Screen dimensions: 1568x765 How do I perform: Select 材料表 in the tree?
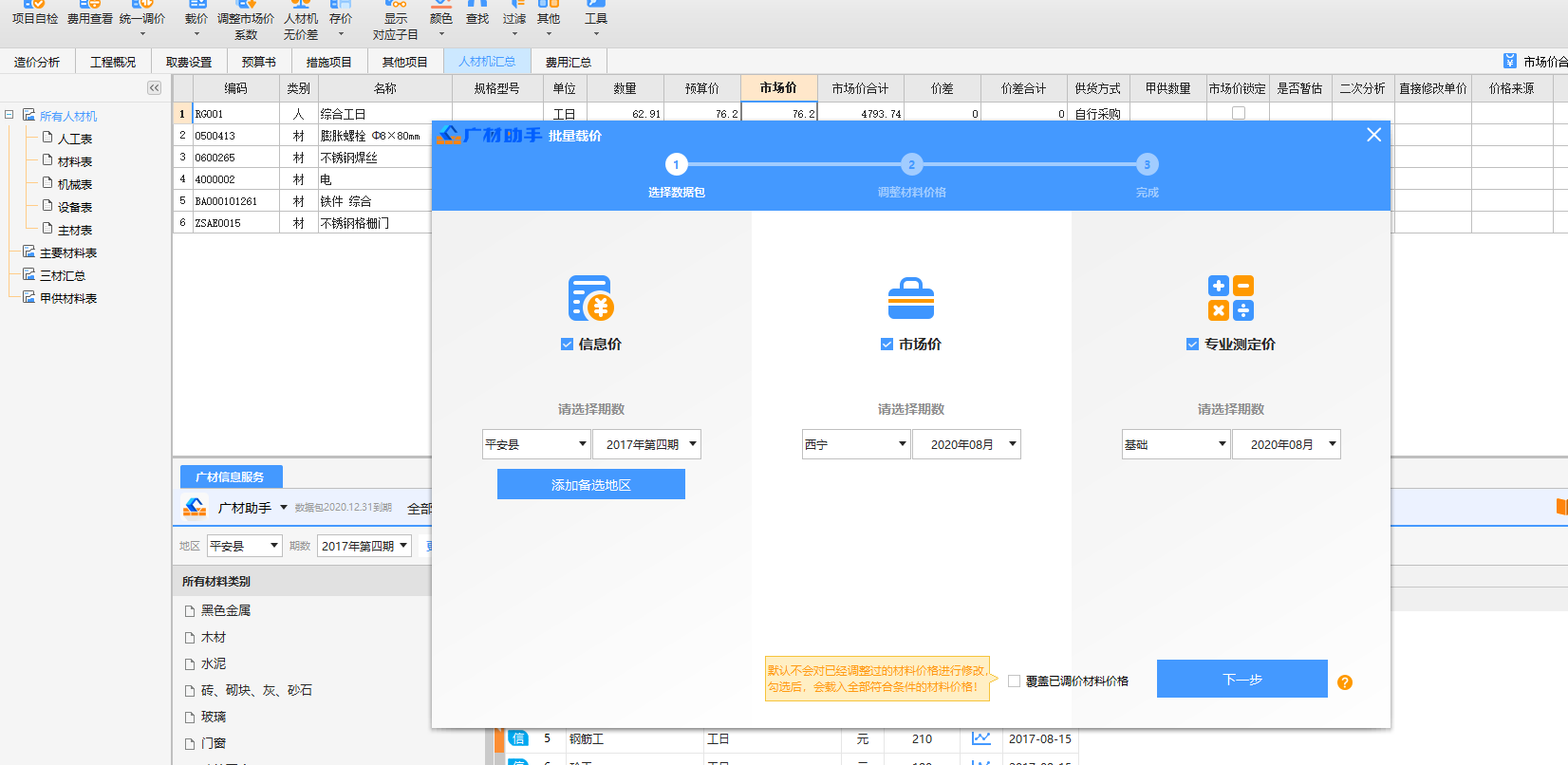(75, 161)
